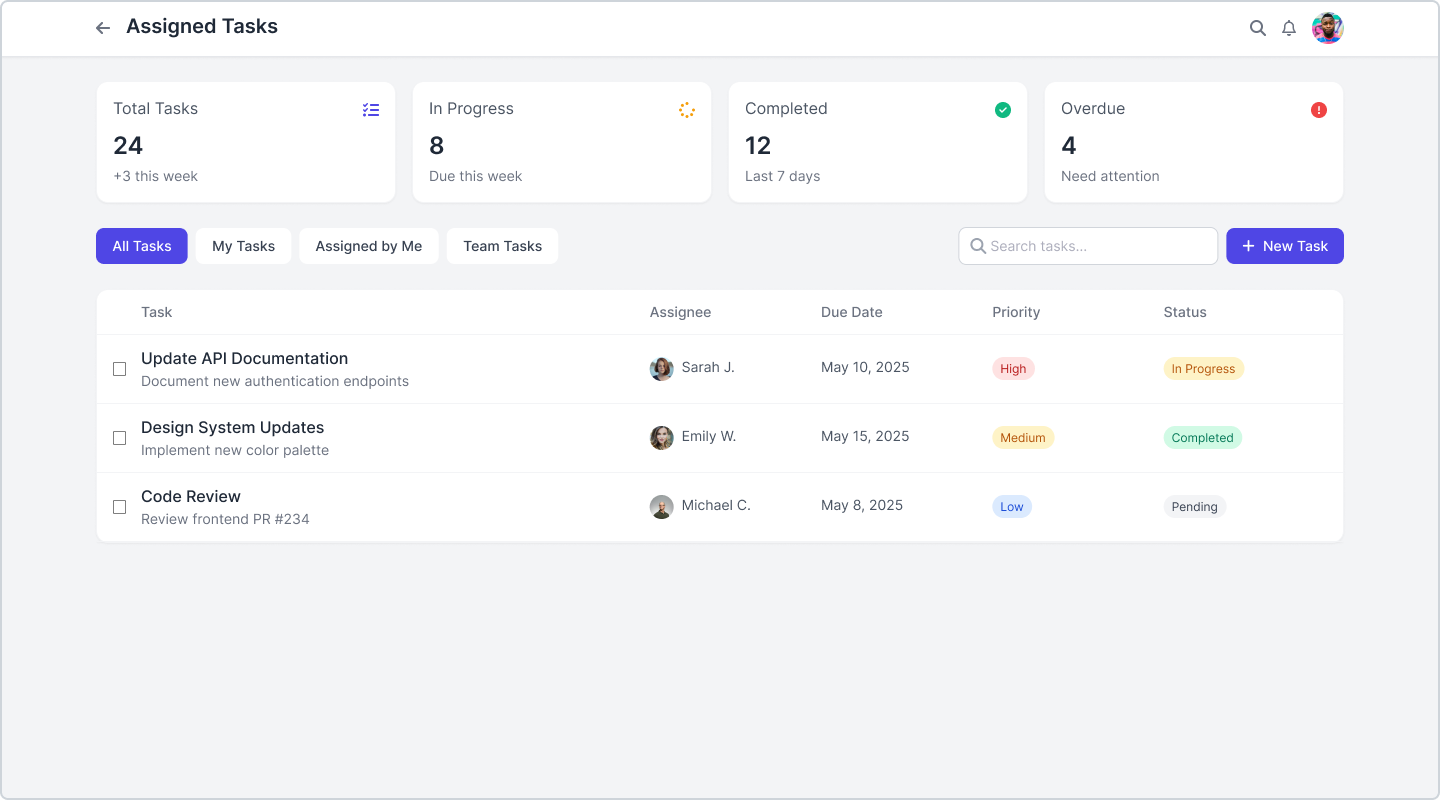
Task: Click the In Progress status badge
Action: (1203, 369)
